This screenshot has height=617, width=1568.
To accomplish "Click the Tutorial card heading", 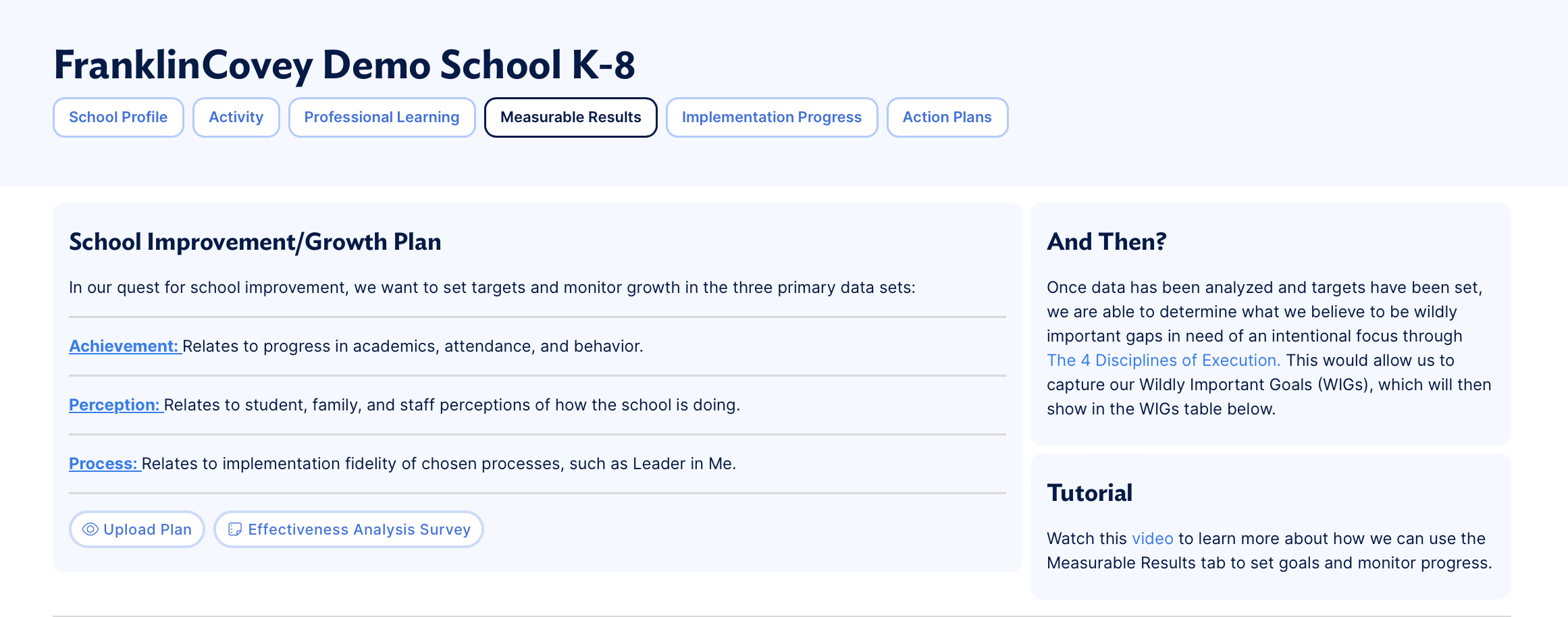I will pos(1089,493).
